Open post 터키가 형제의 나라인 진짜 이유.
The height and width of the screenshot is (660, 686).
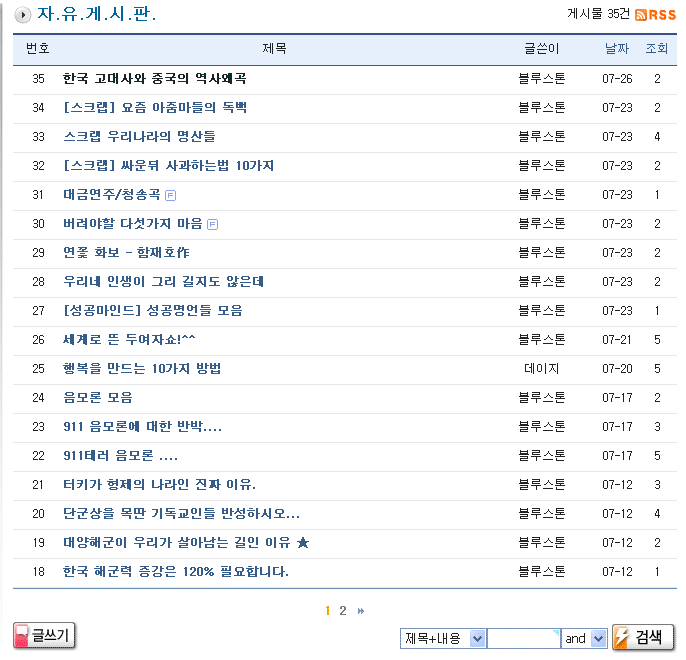pyautogui.click(x=159, y=485)
